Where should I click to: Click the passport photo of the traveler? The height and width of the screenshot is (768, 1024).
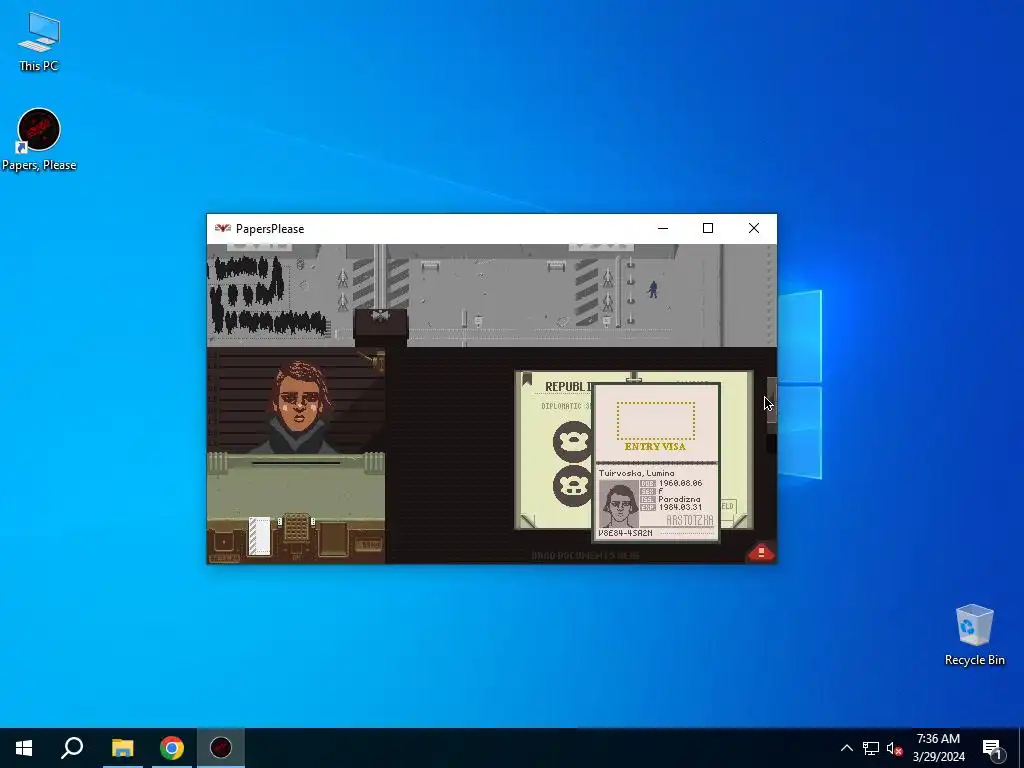tap(618, 503)
